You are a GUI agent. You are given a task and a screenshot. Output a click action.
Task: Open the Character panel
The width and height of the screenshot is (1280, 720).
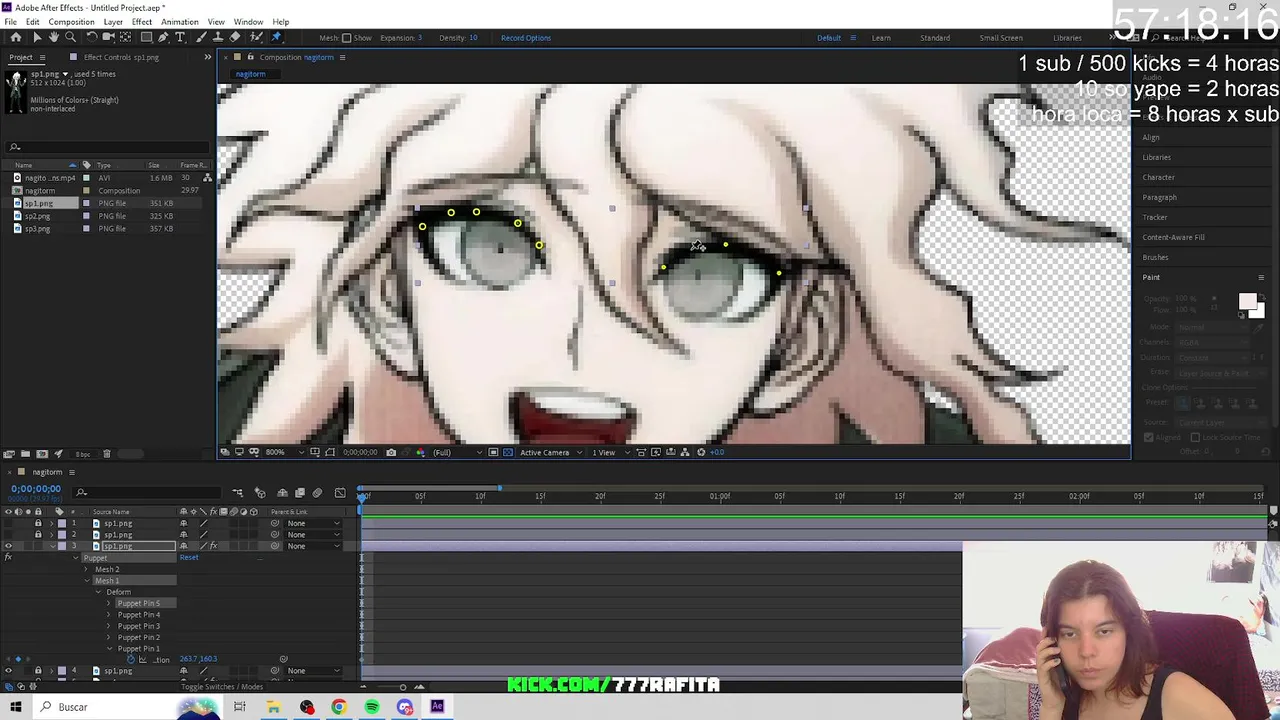pos(1158,177)
